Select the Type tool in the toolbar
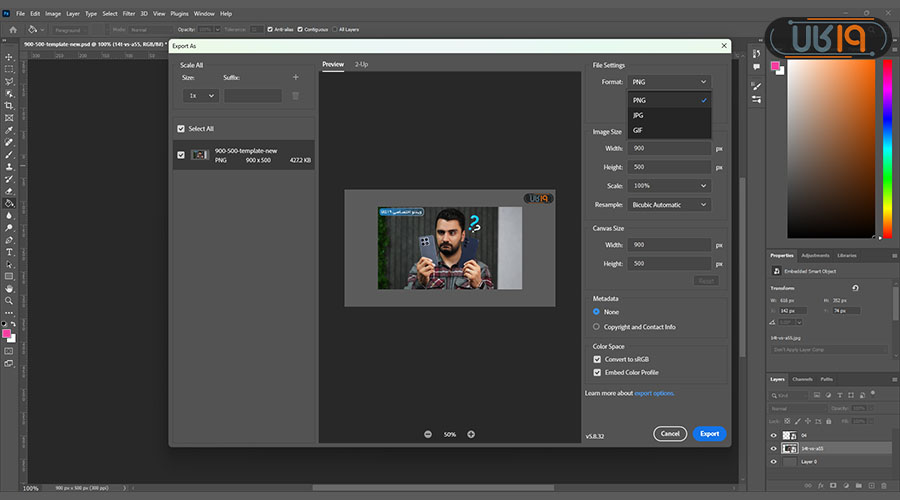The width and height of the screenshot is (900, 500). pos(9,252)
